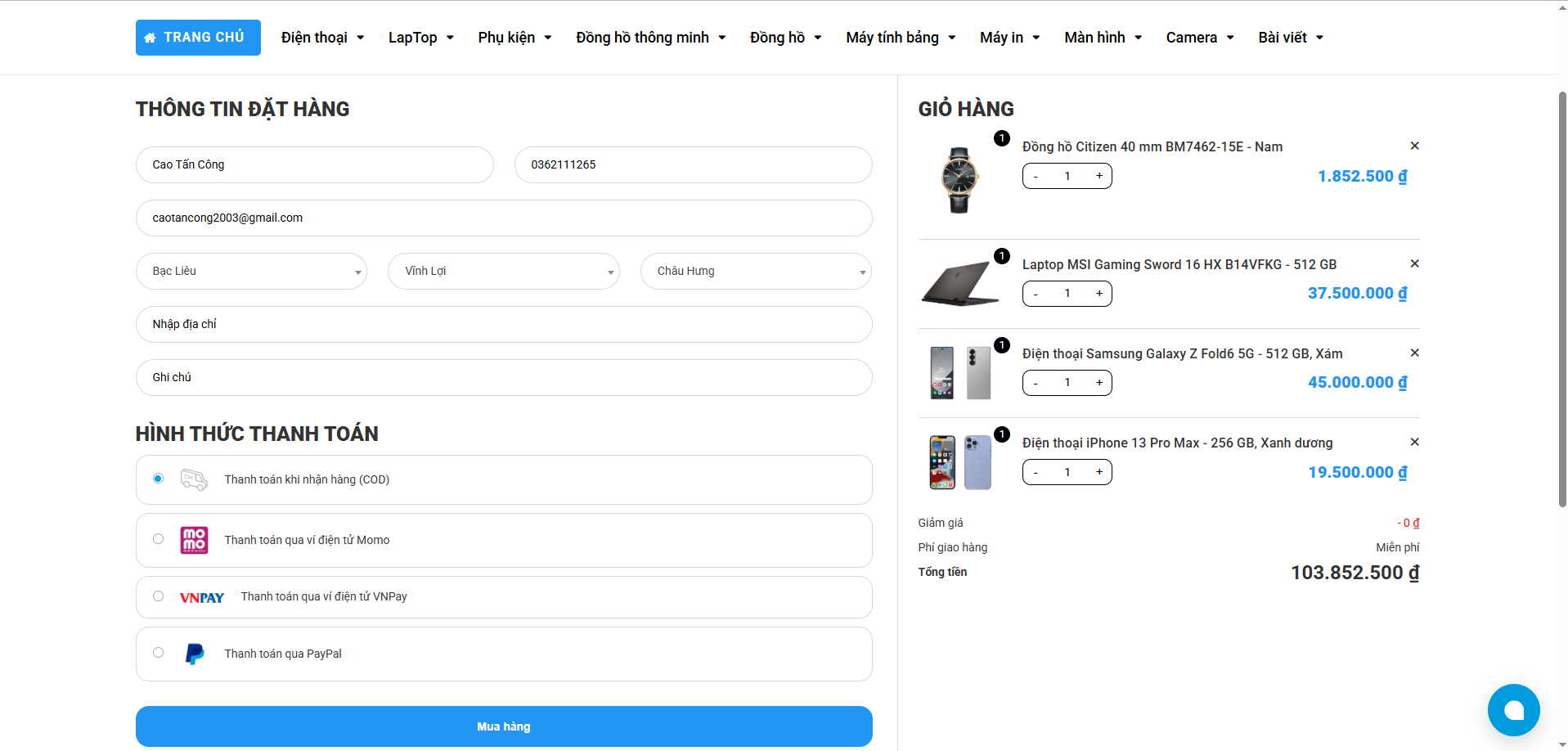This screenshot has height=751, width=1568.
Task: Remove MSI Gaming Sword laptop from cart
Action: [x=1414, y=263]
